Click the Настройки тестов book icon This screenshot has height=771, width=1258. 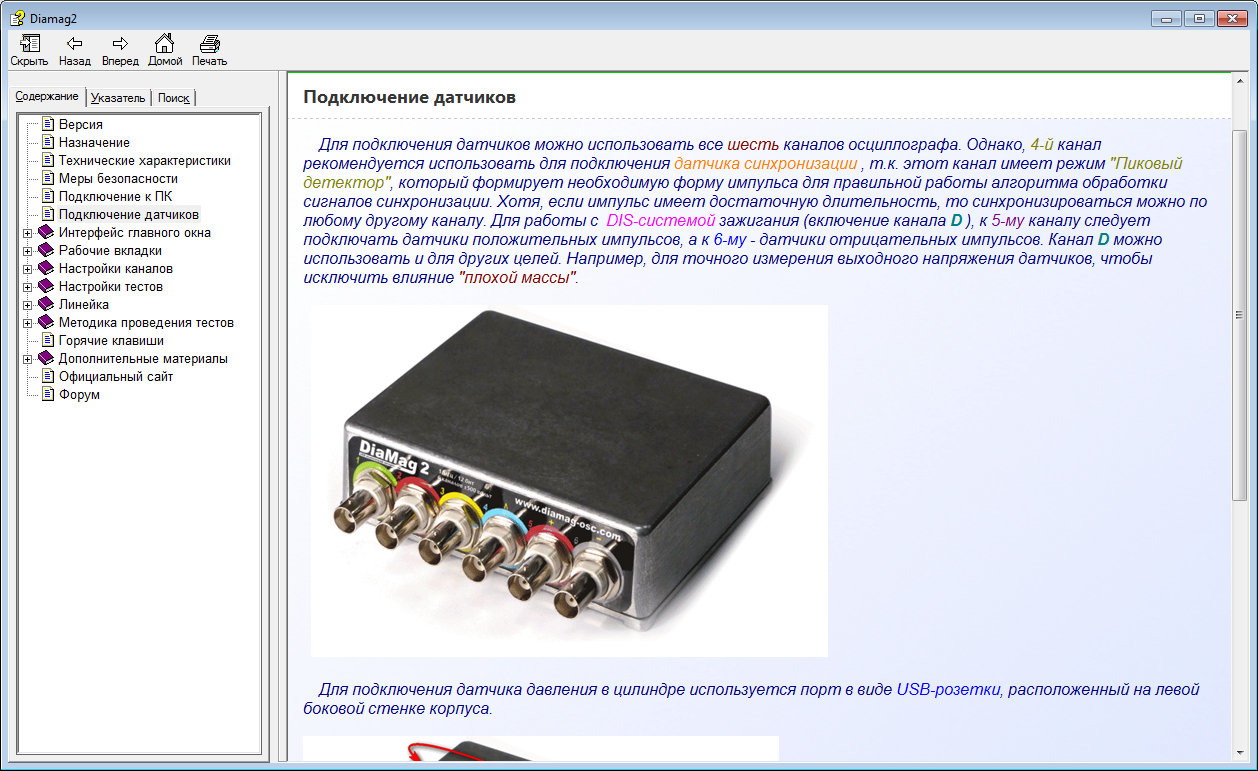click(46, 287)
